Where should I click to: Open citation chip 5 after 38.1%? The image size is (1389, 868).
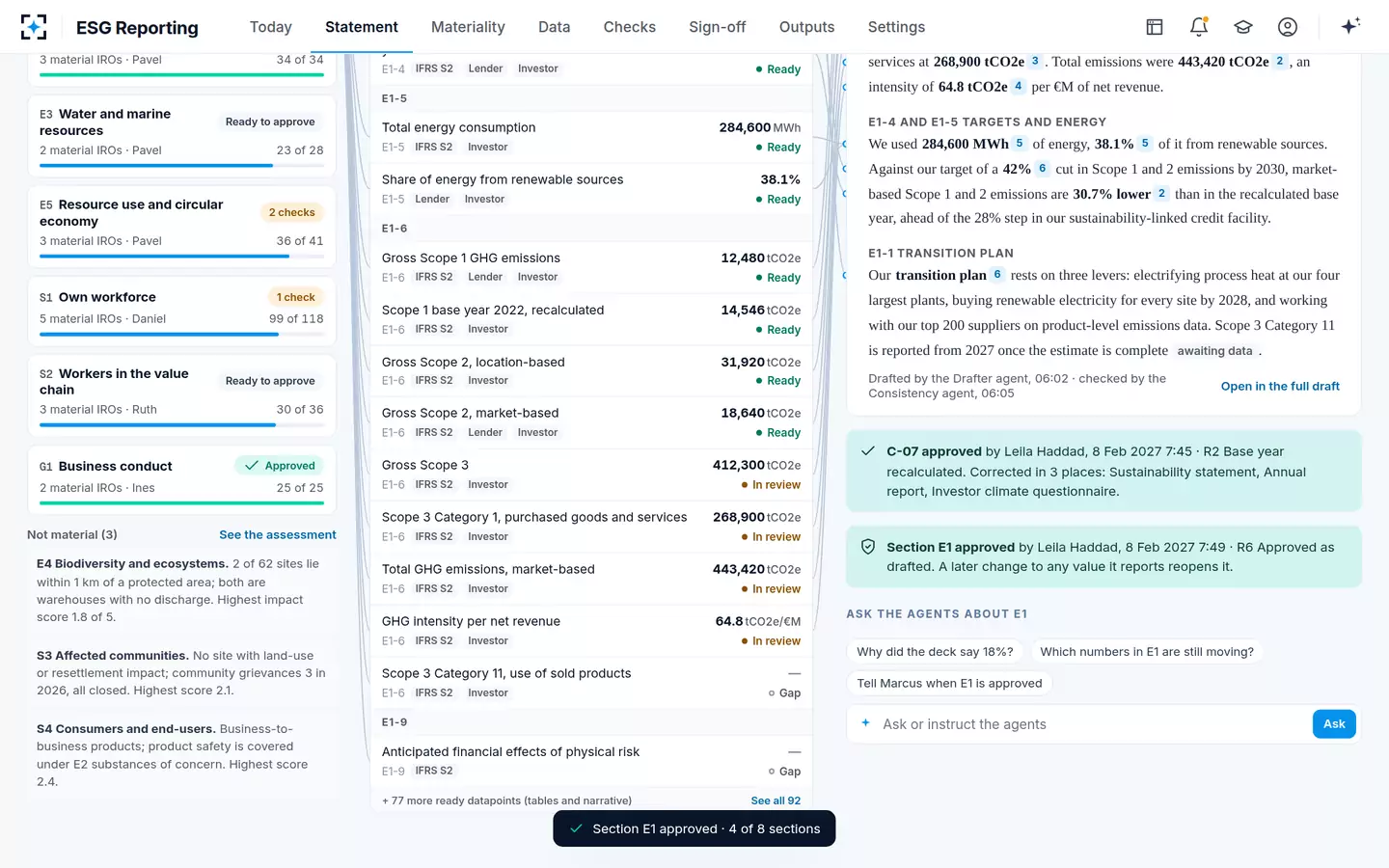tap(1145, 143)
